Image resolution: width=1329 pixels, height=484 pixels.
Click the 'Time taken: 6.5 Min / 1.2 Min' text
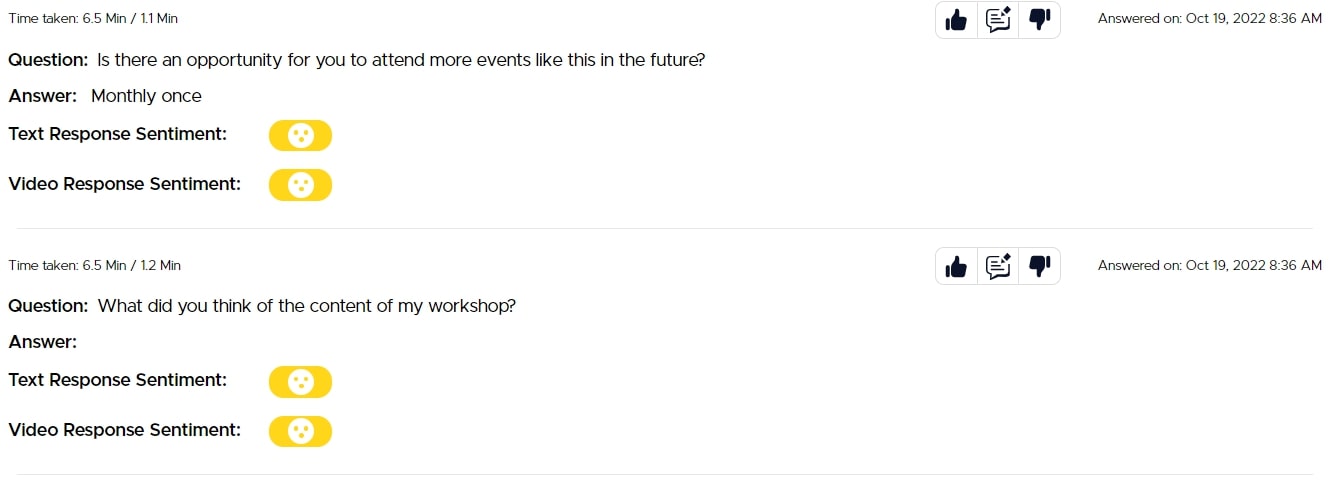click(94, 265)
